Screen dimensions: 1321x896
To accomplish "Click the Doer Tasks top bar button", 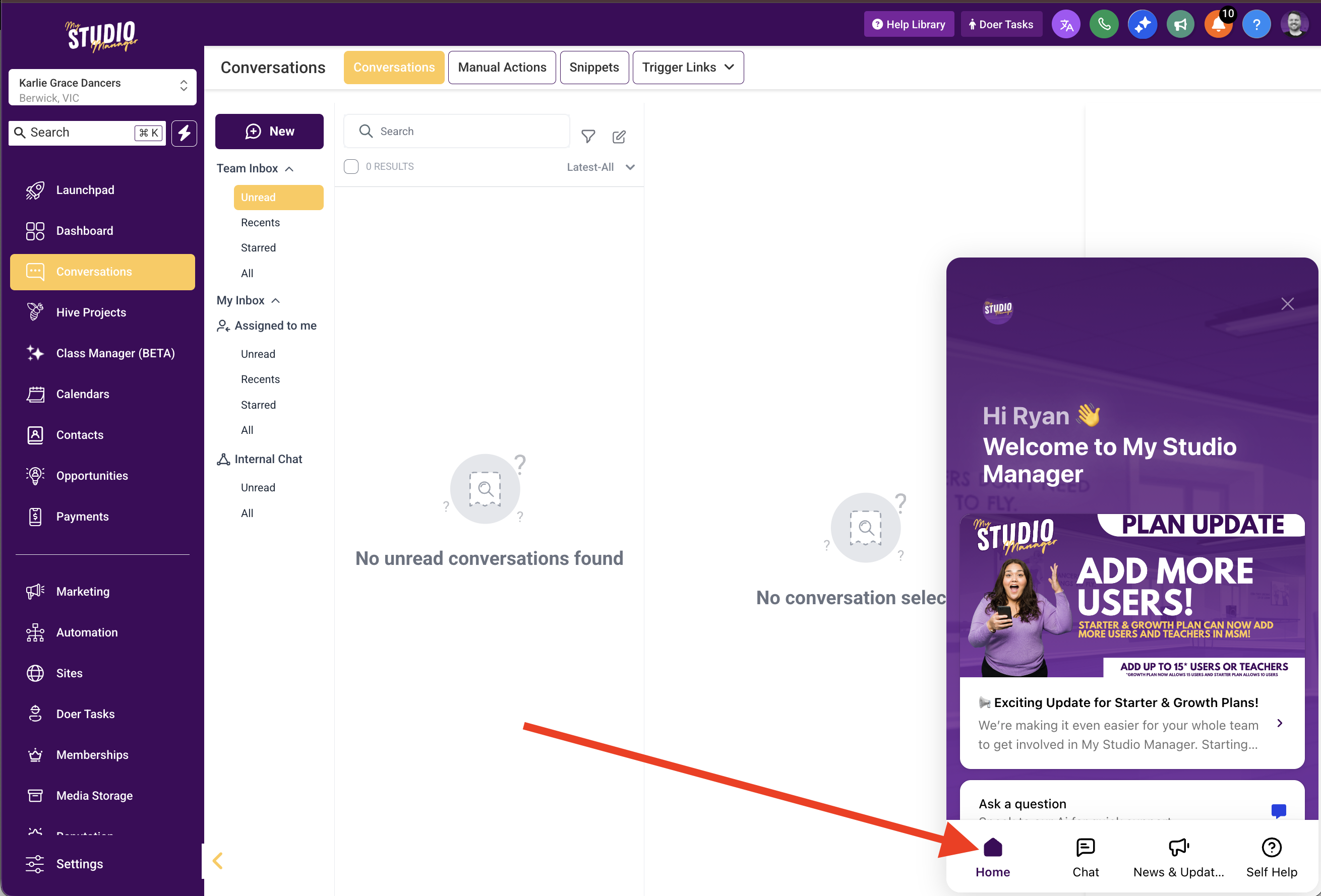I will (1001, 24).
